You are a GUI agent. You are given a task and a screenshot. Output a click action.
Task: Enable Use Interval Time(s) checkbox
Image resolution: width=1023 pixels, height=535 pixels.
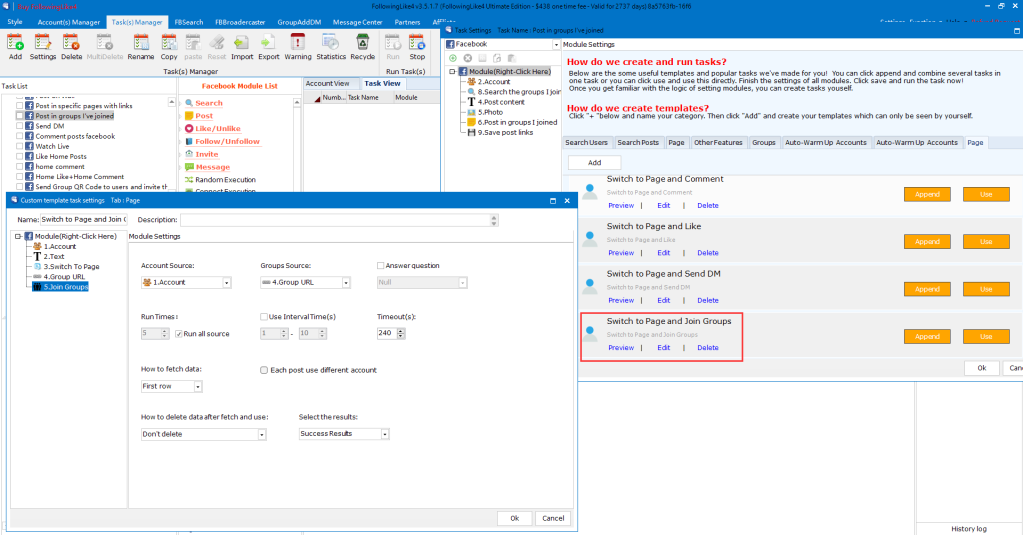[x=264, y=317]
